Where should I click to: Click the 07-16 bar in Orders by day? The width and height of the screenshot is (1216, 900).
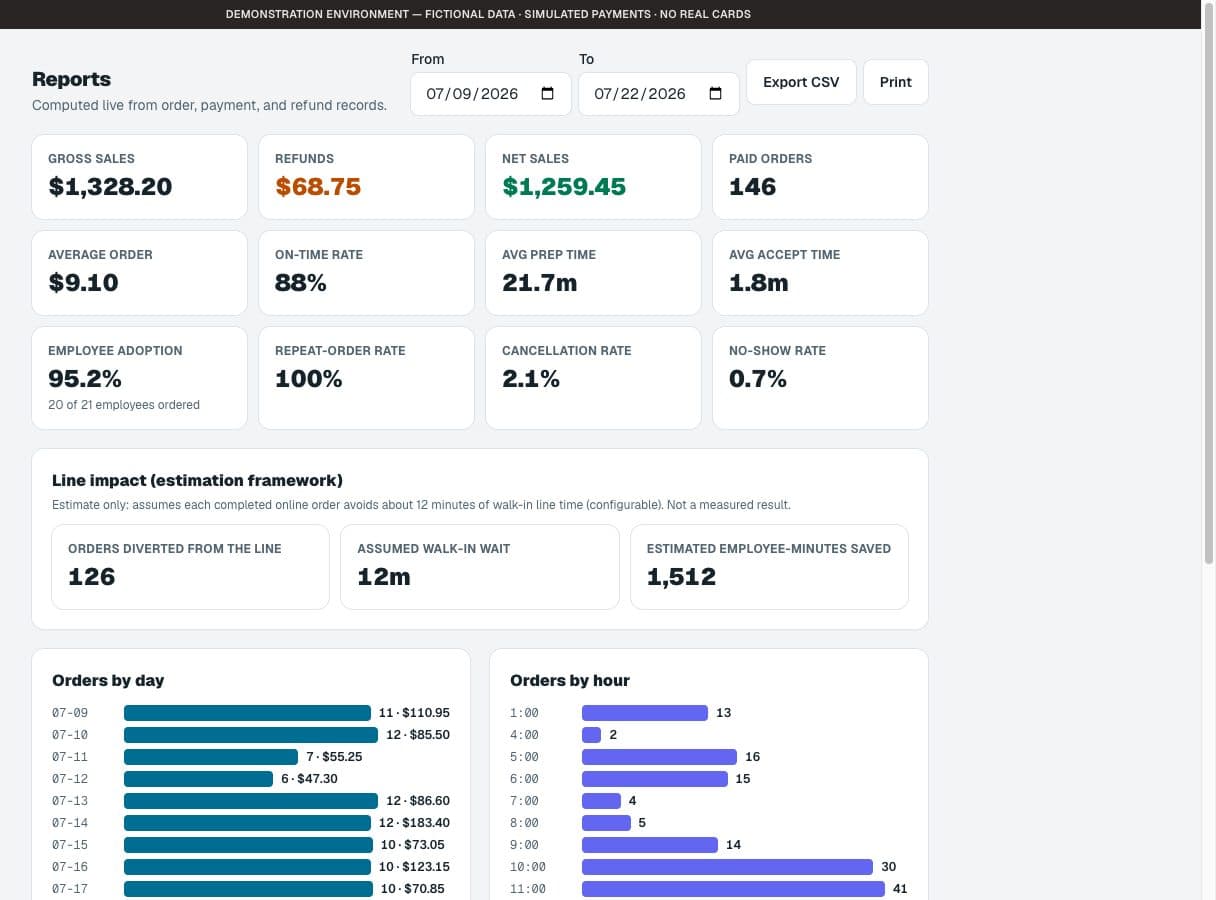pos(248,867)
